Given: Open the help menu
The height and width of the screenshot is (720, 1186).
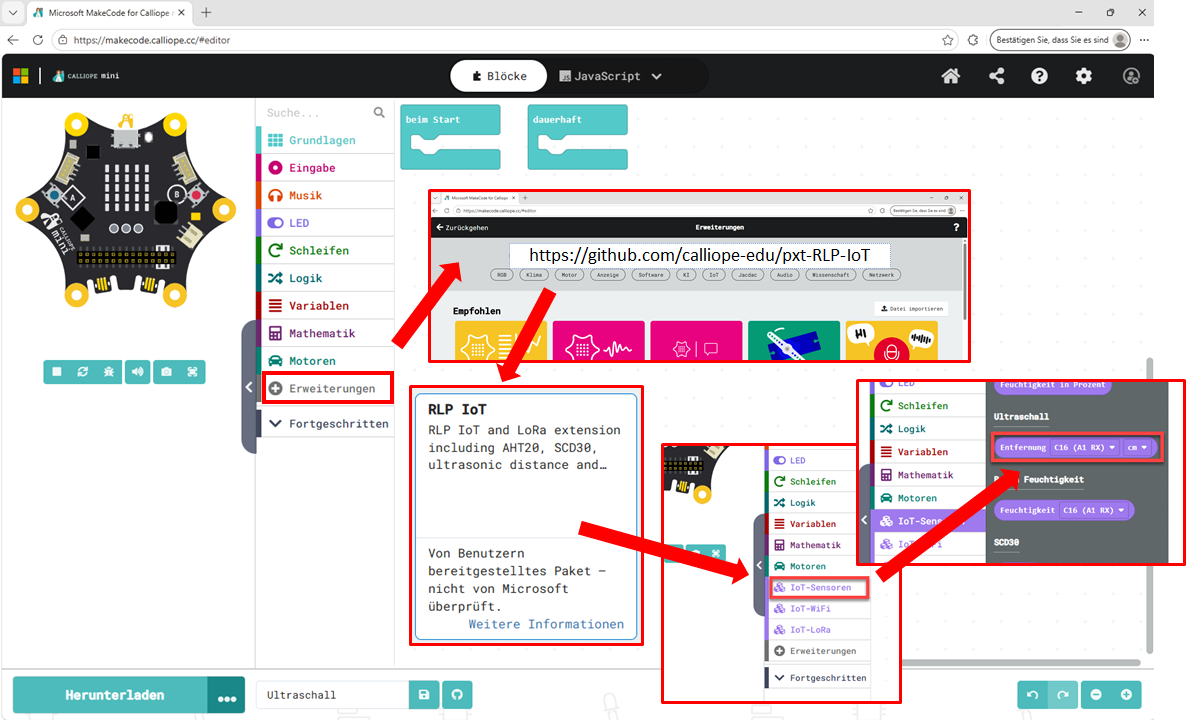Looking at the screenshot, I should [1039, 76].
